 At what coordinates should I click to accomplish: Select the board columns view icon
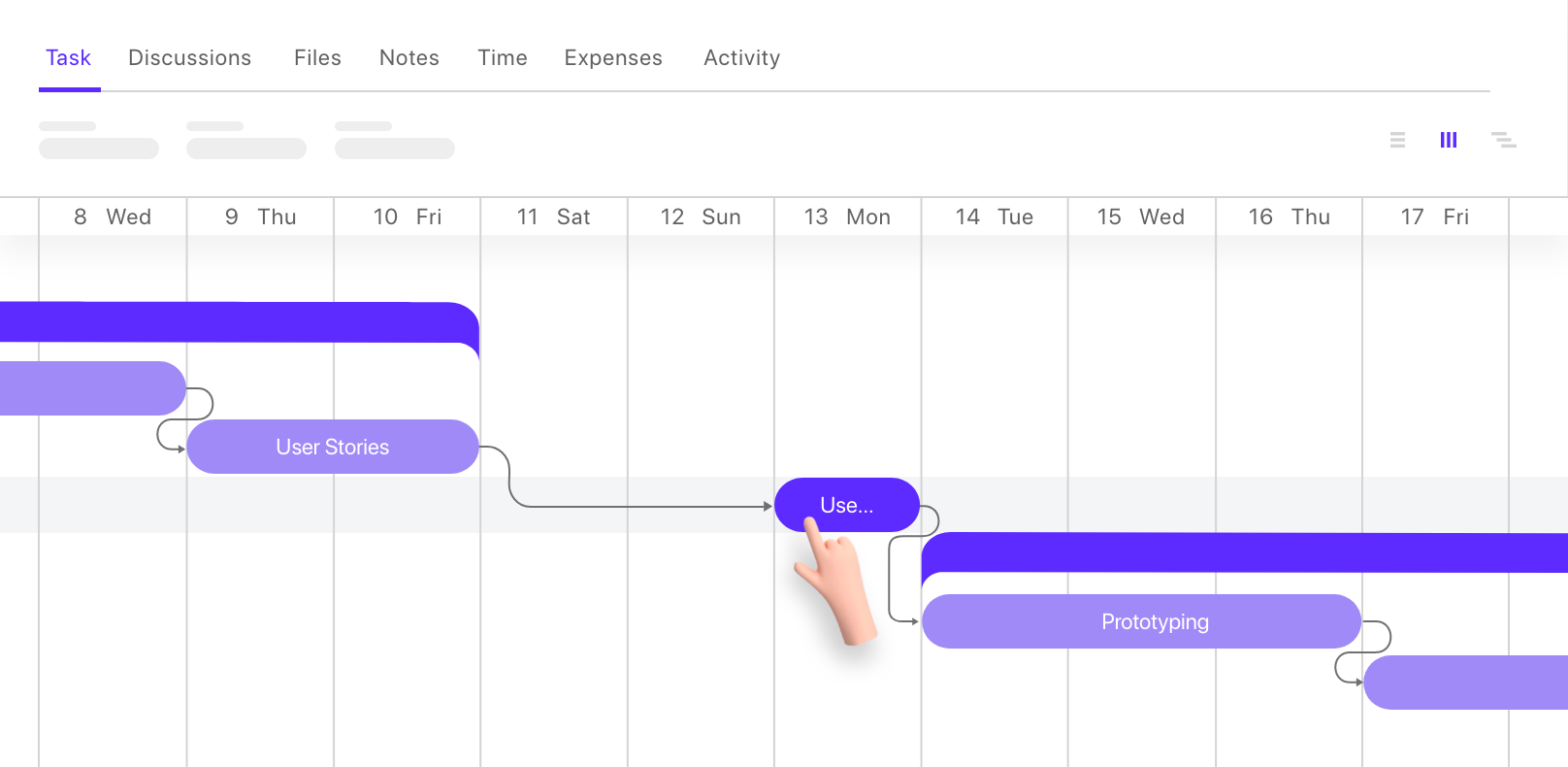[1449, 140]
